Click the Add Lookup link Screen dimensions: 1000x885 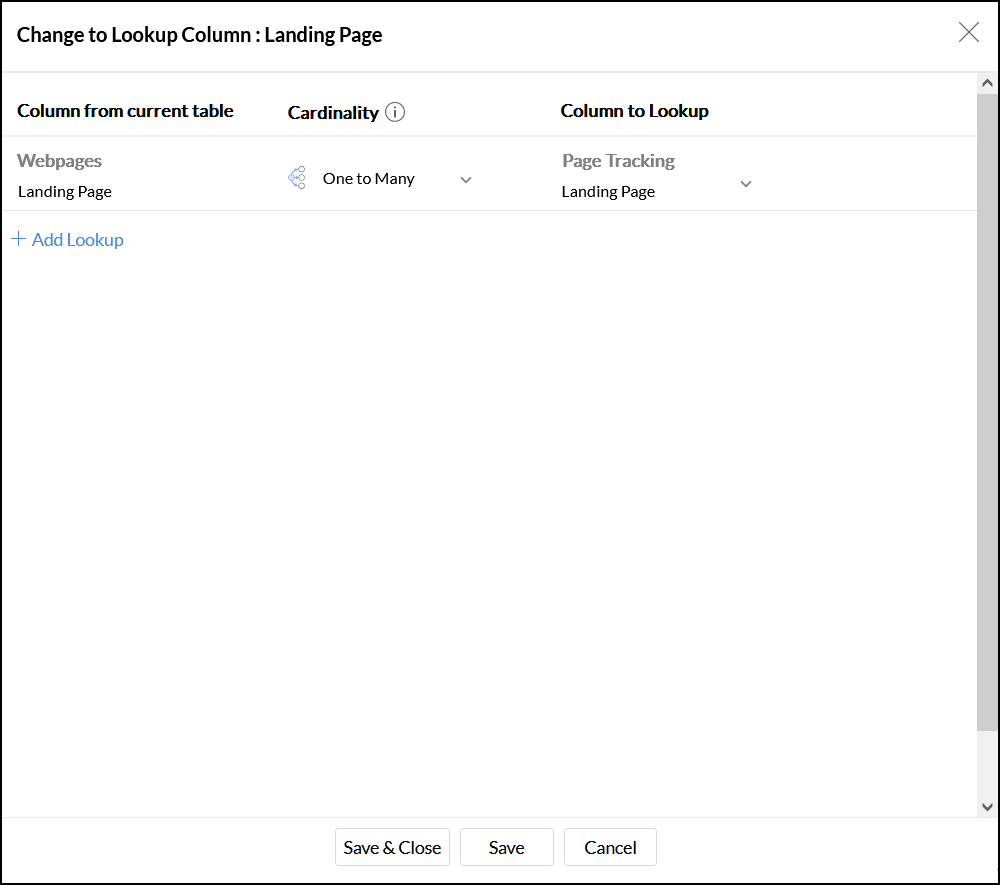tap(77, 240)
